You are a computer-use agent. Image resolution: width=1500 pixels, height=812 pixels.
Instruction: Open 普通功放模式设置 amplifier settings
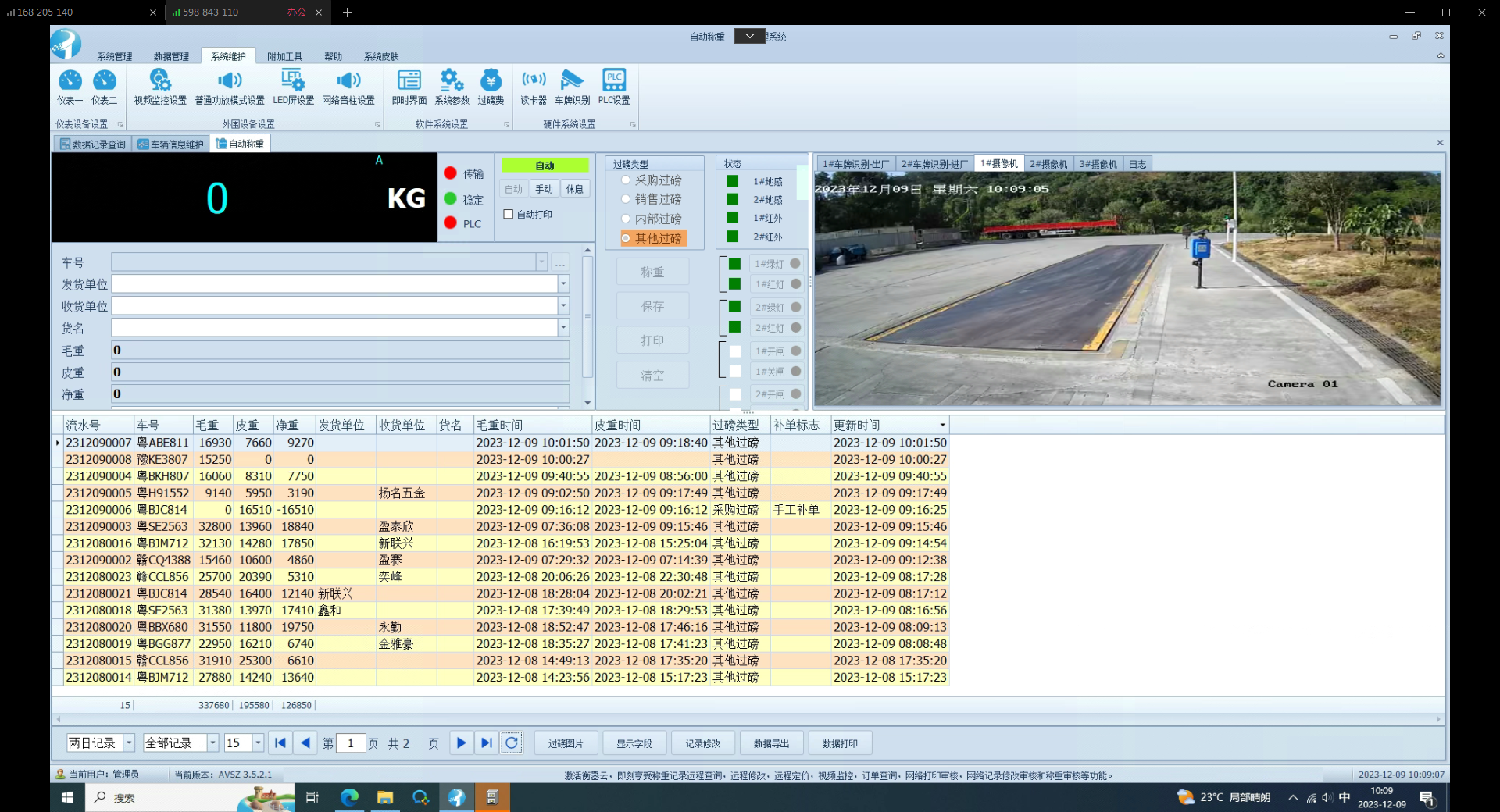pos(230,87)
